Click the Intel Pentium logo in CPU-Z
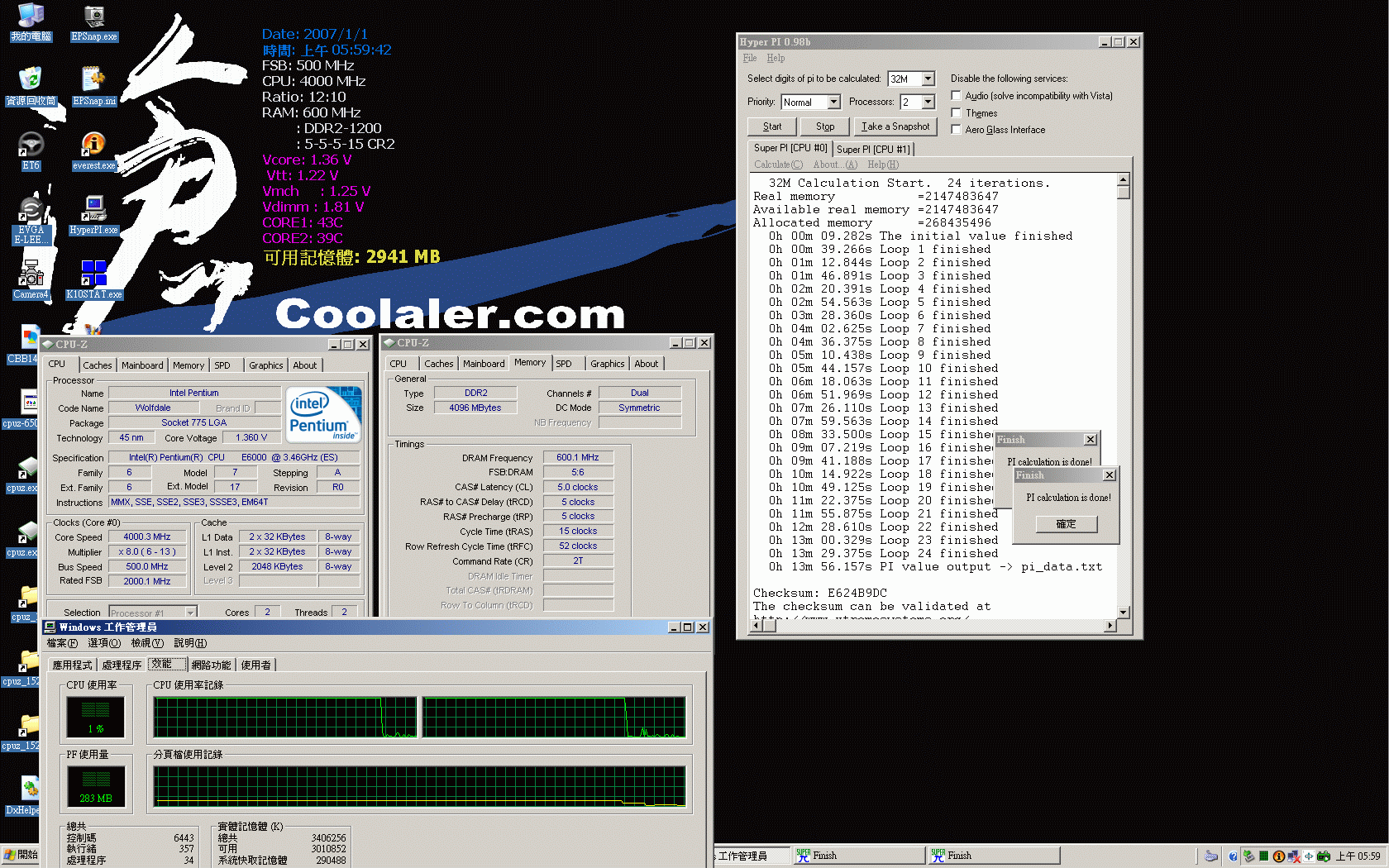The width and height of the screenshot is (1389, 868). [x=324, y=416]
